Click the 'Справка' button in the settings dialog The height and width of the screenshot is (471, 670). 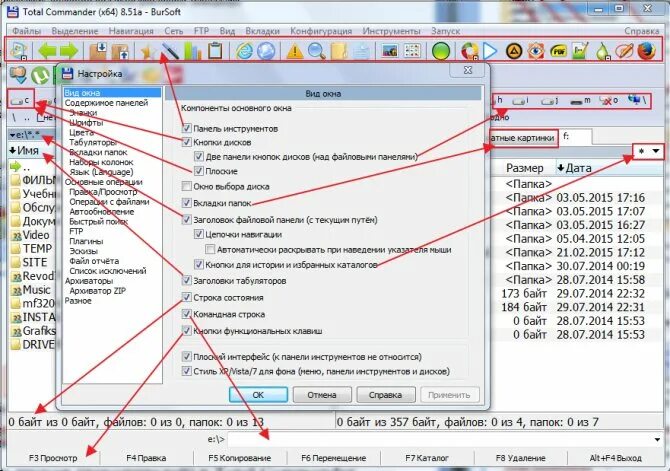(385, 395)
